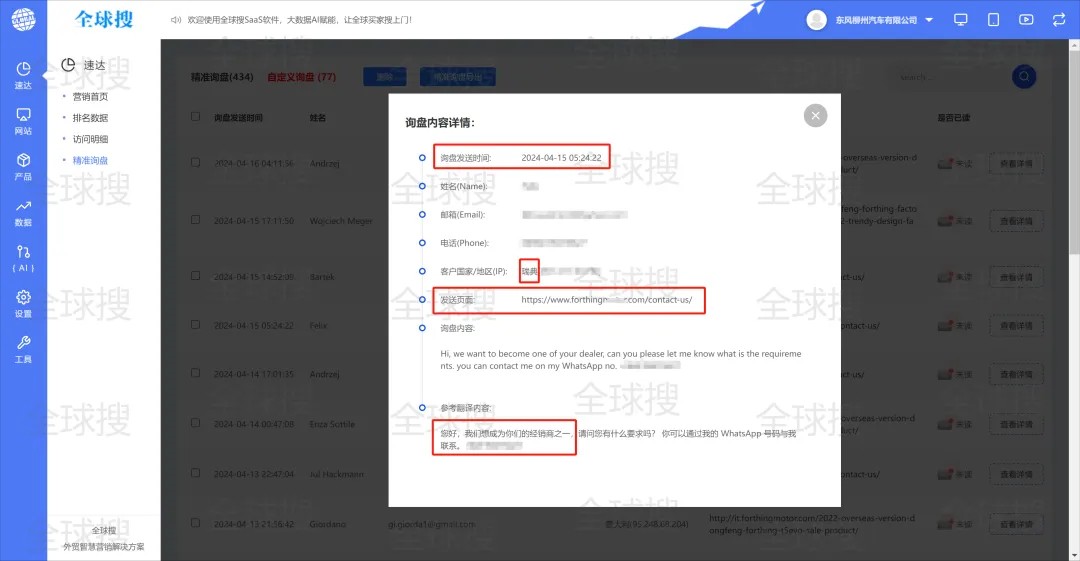This screenshot has width=1080, height=561.
Task: Check the row for Bartek
Action: 196,276
